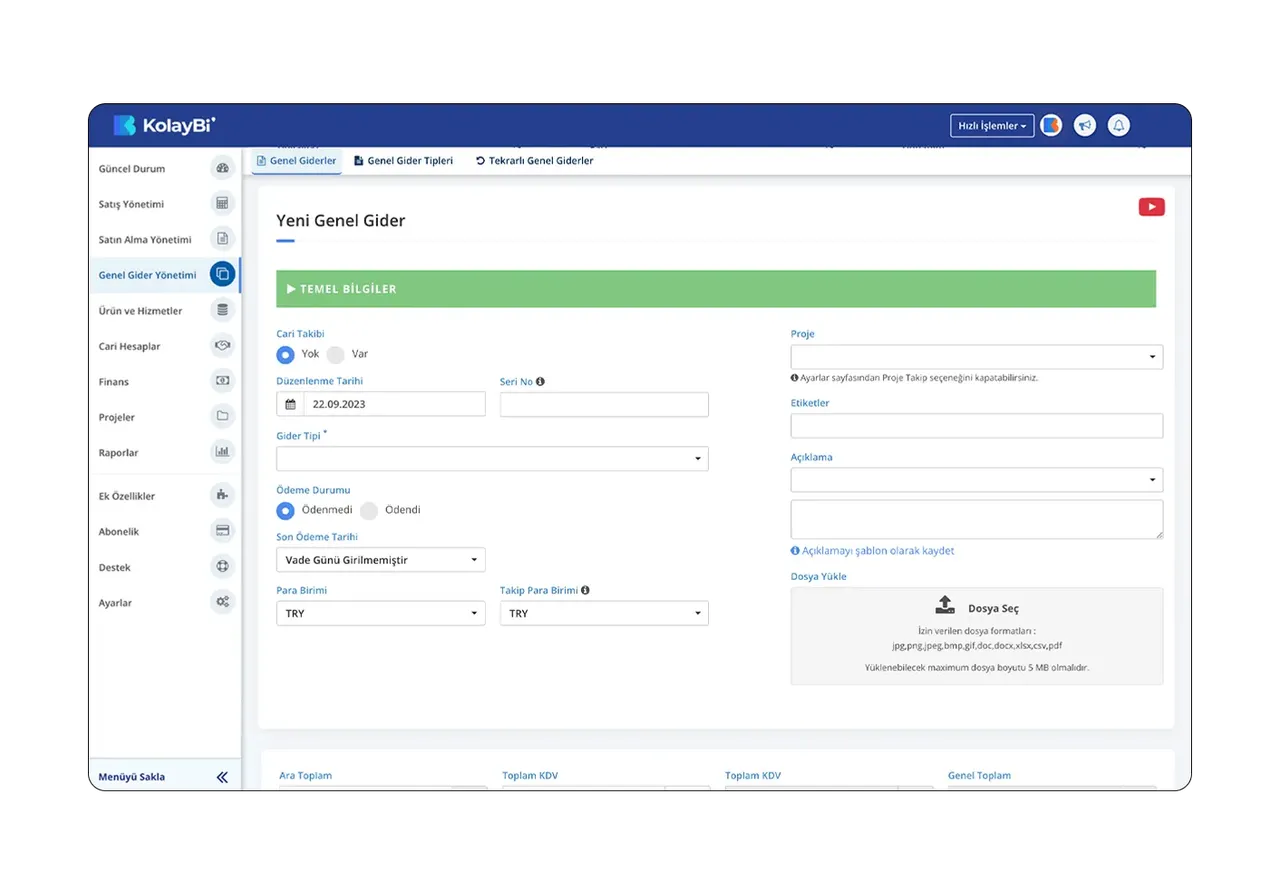The width and height of the screenshot is (1280, 870).
Task: Open the Proje dropdown
Action: coord(977,357)
